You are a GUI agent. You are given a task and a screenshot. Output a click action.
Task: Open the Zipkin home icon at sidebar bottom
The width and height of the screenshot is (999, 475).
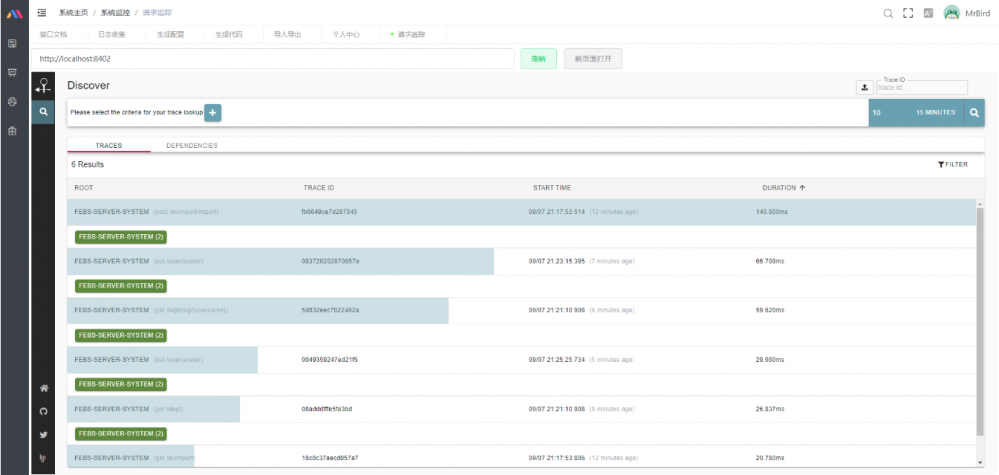coord(43,388)
